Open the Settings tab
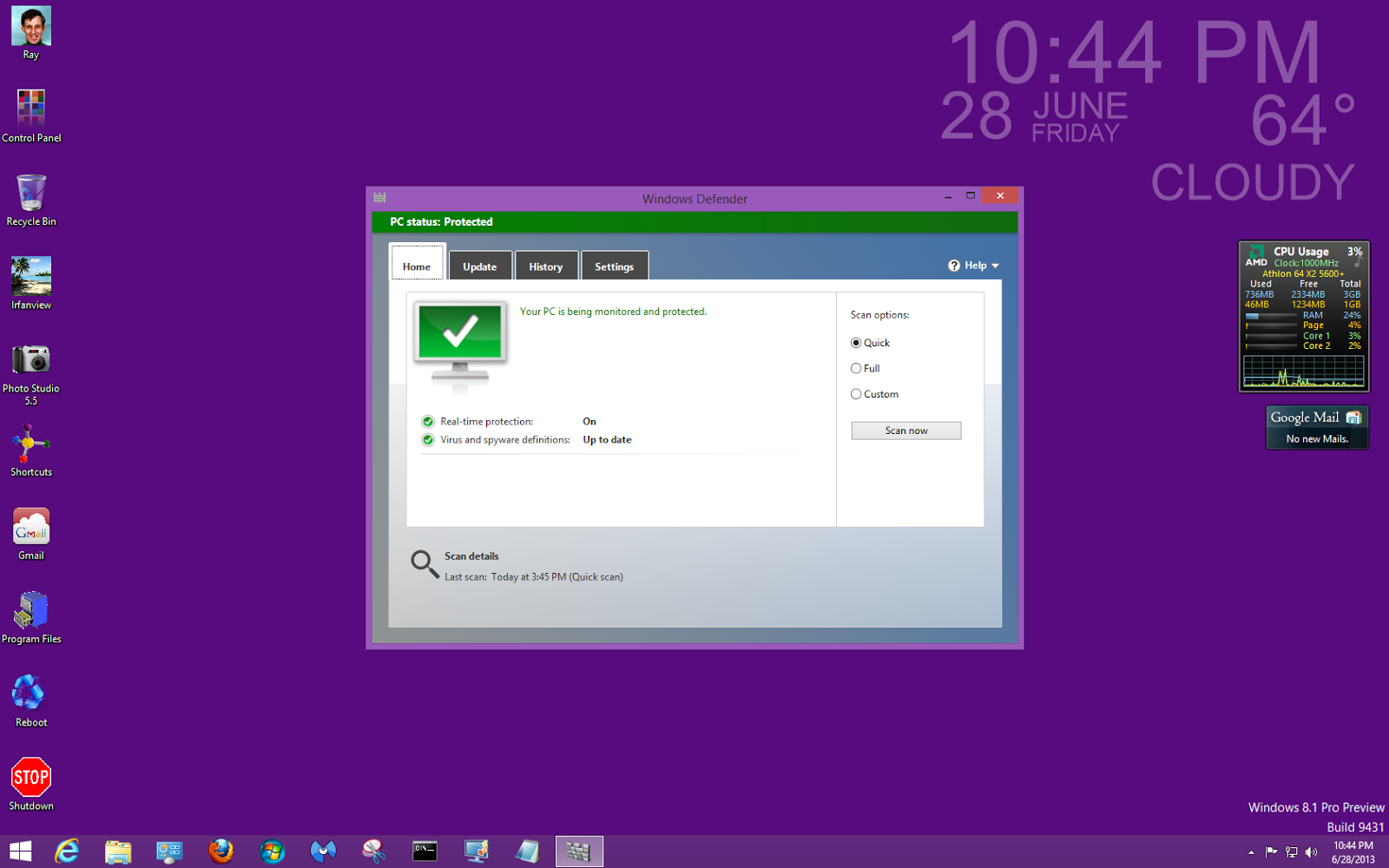The height and width of the screenshot is (868, 1389). point(615,266)
